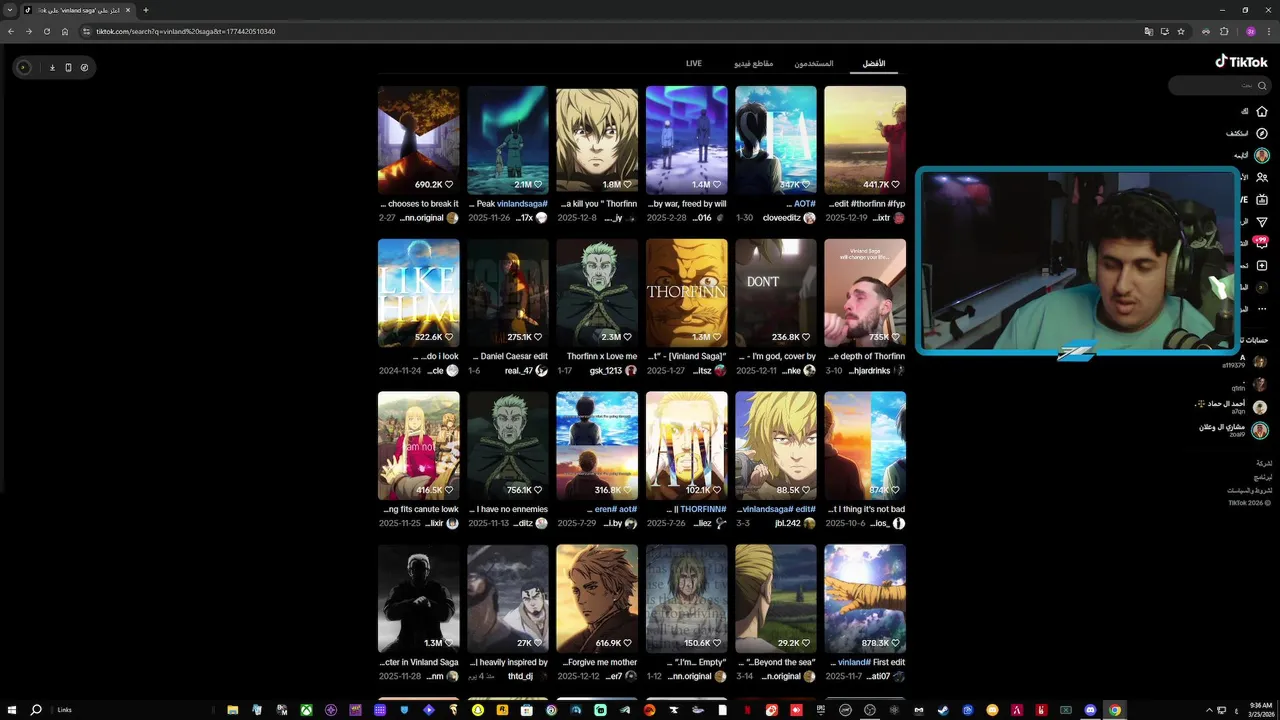The image size is (1280, 720).
Task: Open cloveeditz creator profile link
Action: pos(782,218)
